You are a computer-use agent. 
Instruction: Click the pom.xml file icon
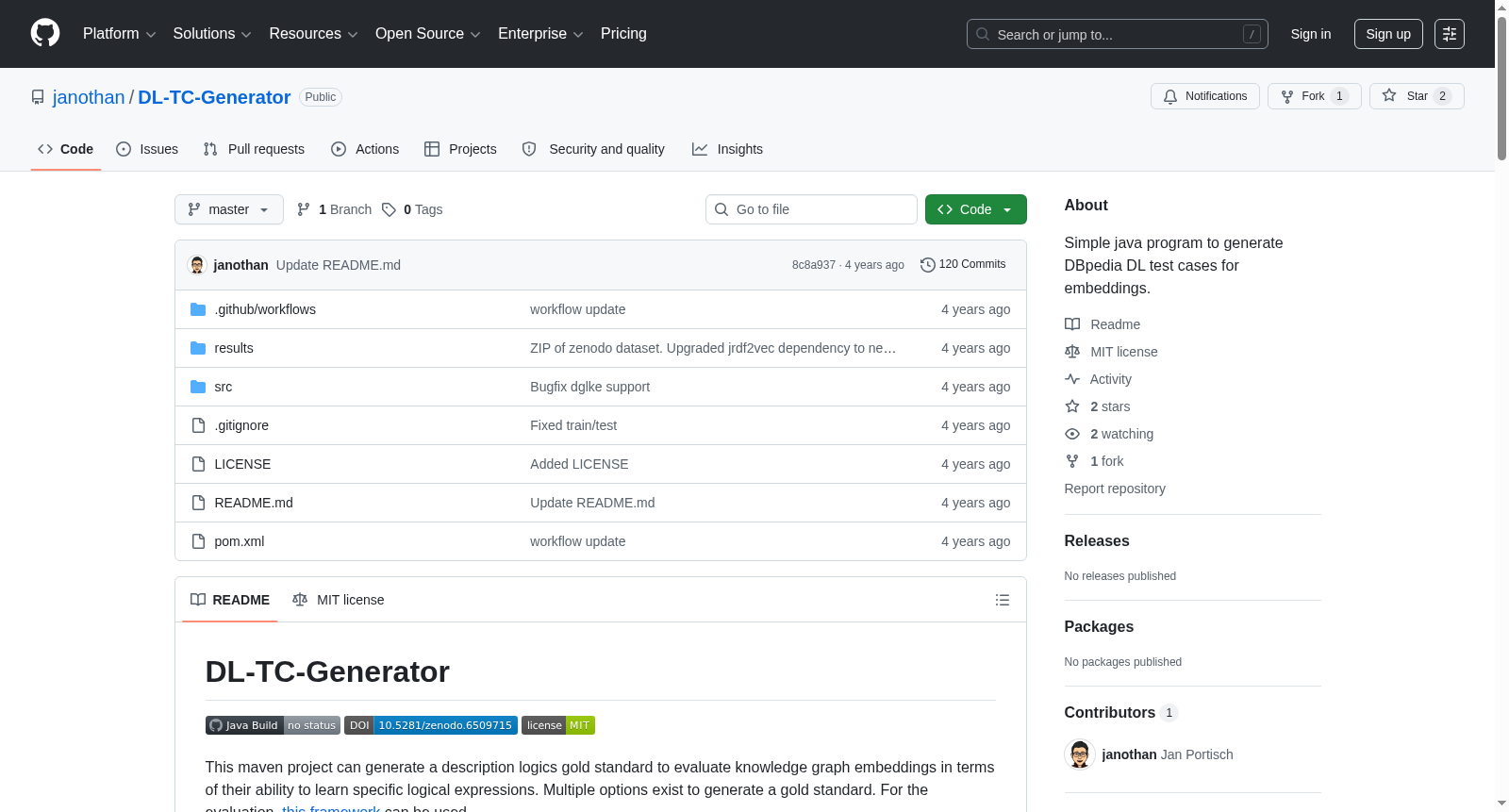[x=198, y=541]
